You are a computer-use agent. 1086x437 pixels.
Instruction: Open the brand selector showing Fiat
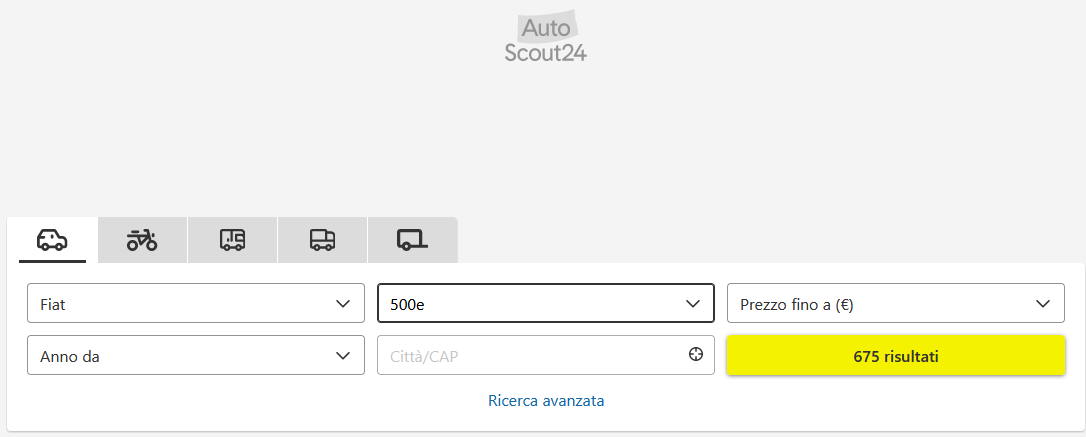pyautogui.click(x=196, y=303)
